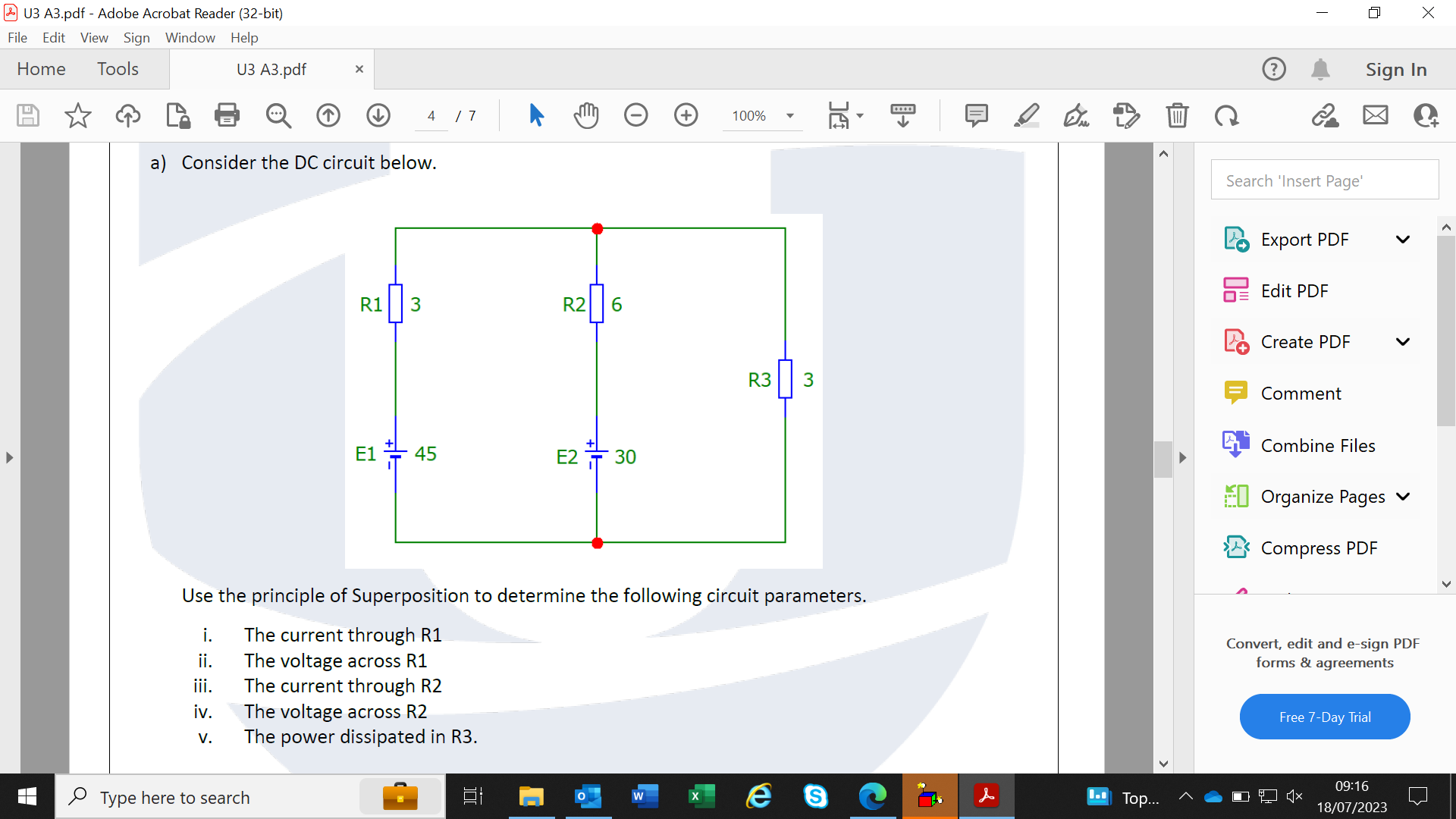Select the Hand pan tool
The image size is (1456, 819).
(585, 115)
